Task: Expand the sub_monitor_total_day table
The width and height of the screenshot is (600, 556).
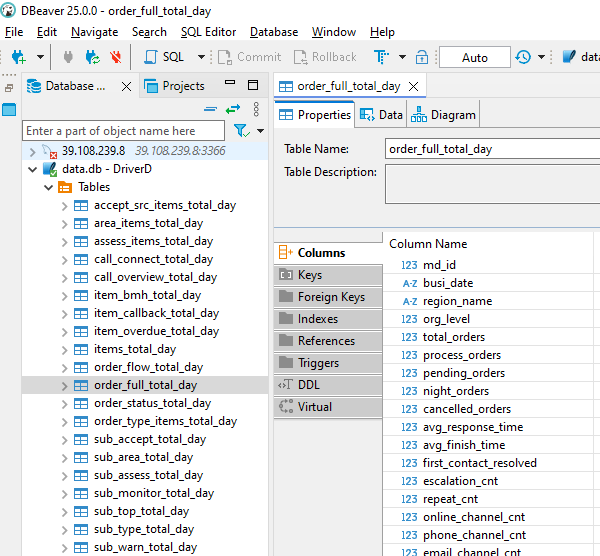Action: pos(65,494)
